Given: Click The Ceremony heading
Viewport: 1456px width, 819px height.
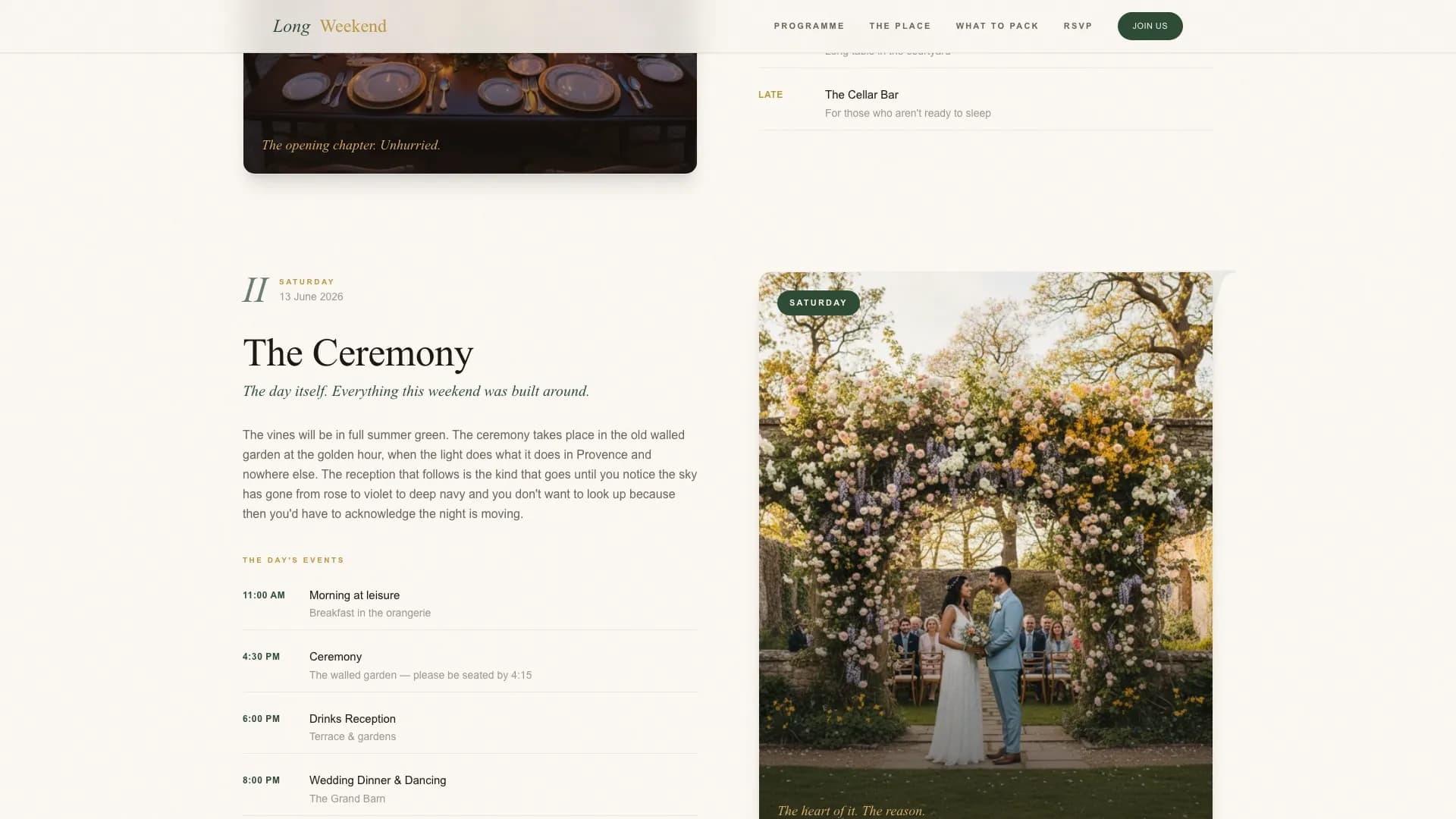Looking at the screenshot, I should 358,353.
